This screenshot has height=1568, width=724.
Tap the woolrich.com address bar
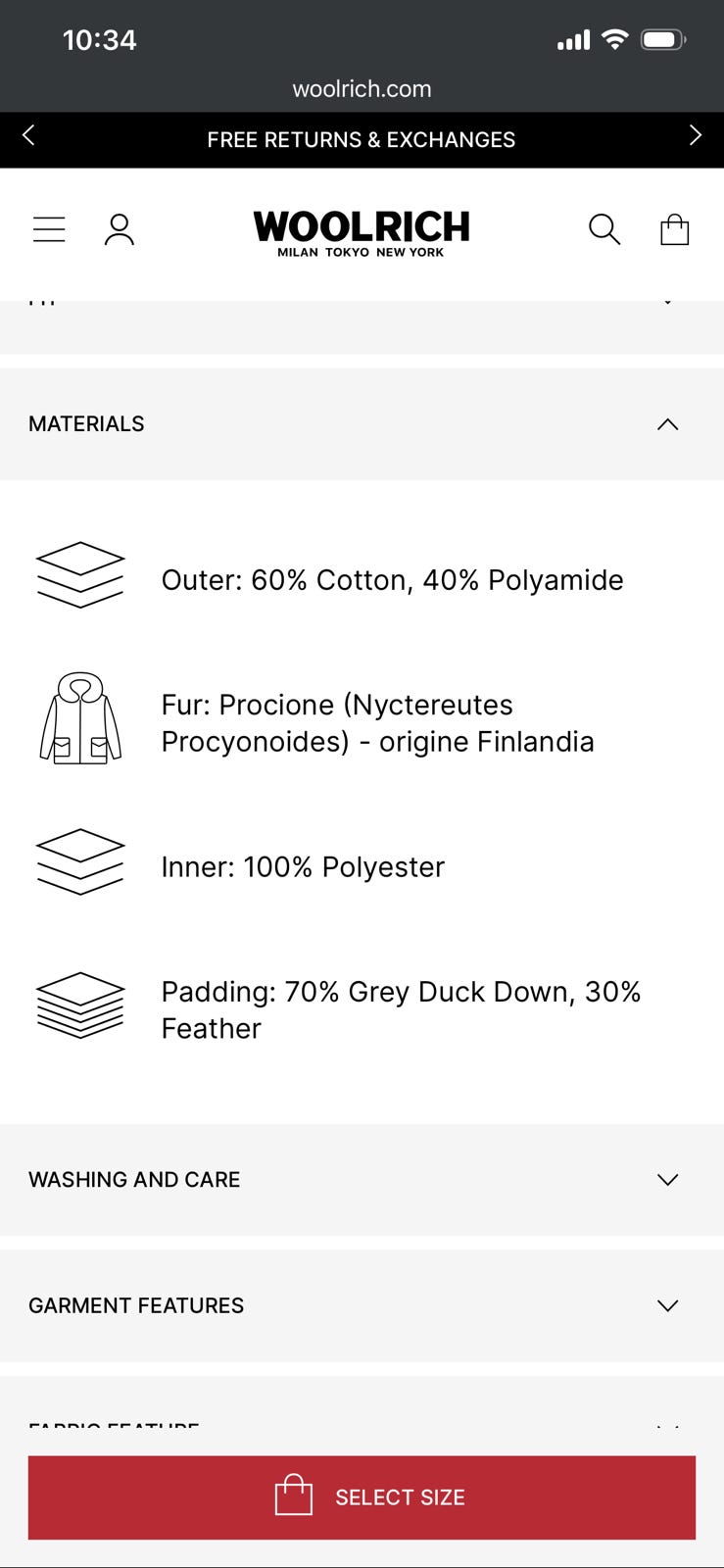pyautogui.click(x=362, y=89)
